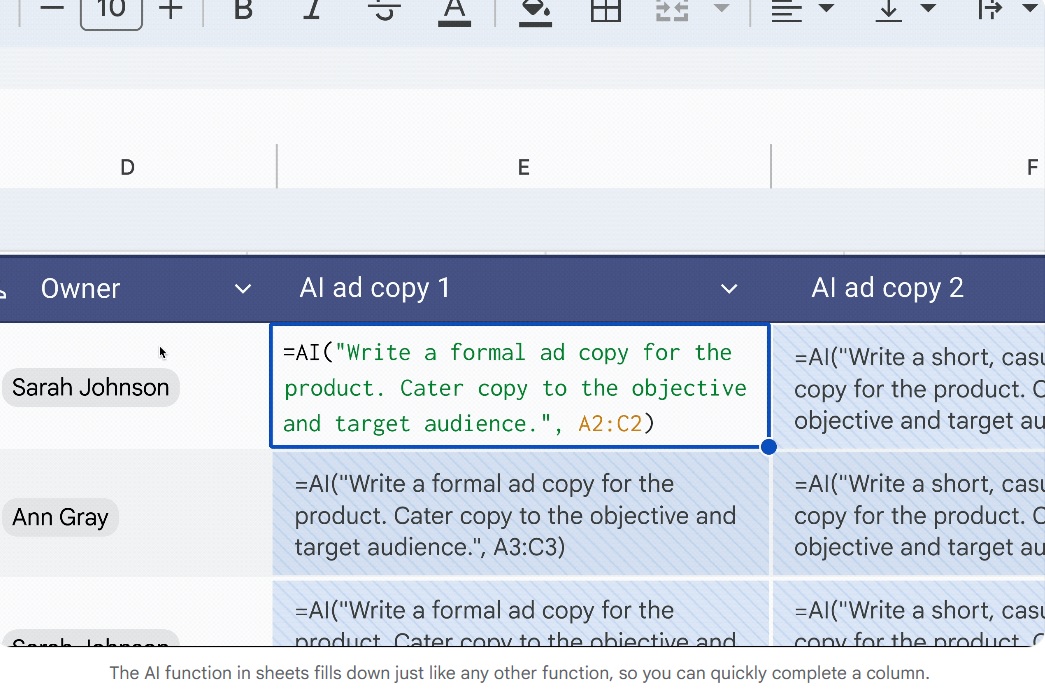The height and width of the screenshot is (695, 1045).
Task: Click the AI ad copy 2 header text
Action: tap(888, 288)
